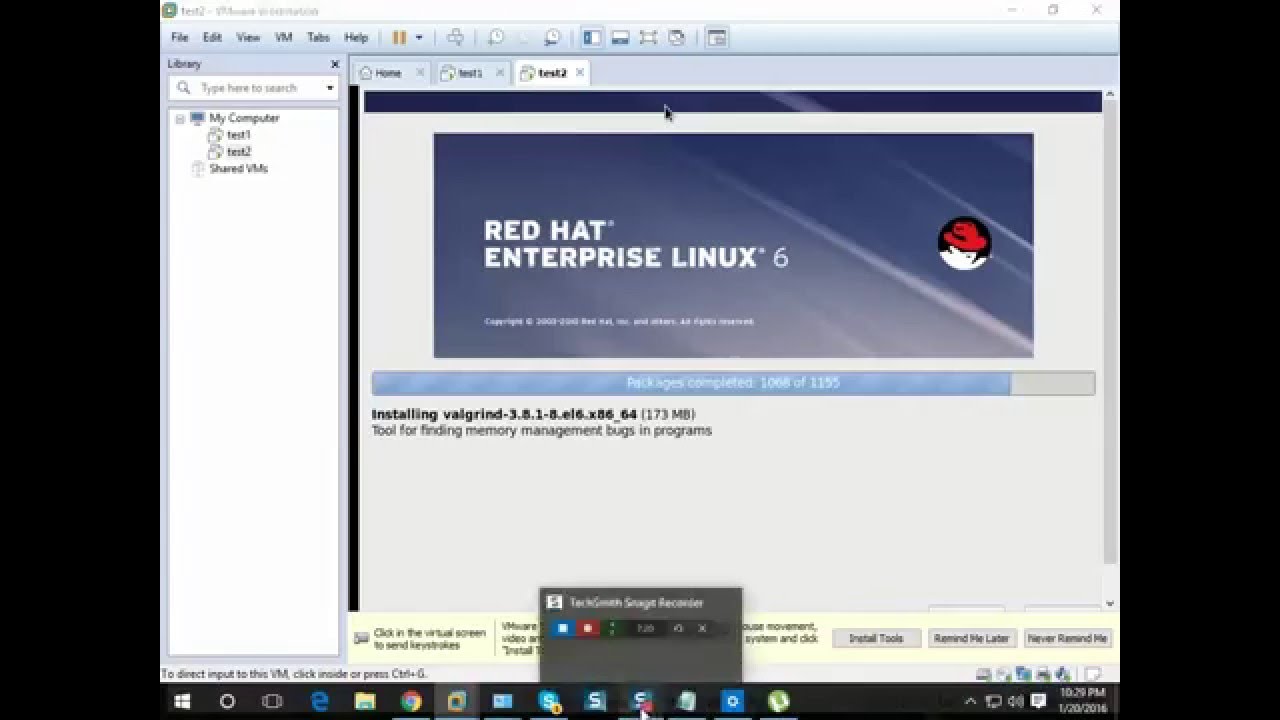Close the Snagit Recorder control bar

click(x=702, y=628)
